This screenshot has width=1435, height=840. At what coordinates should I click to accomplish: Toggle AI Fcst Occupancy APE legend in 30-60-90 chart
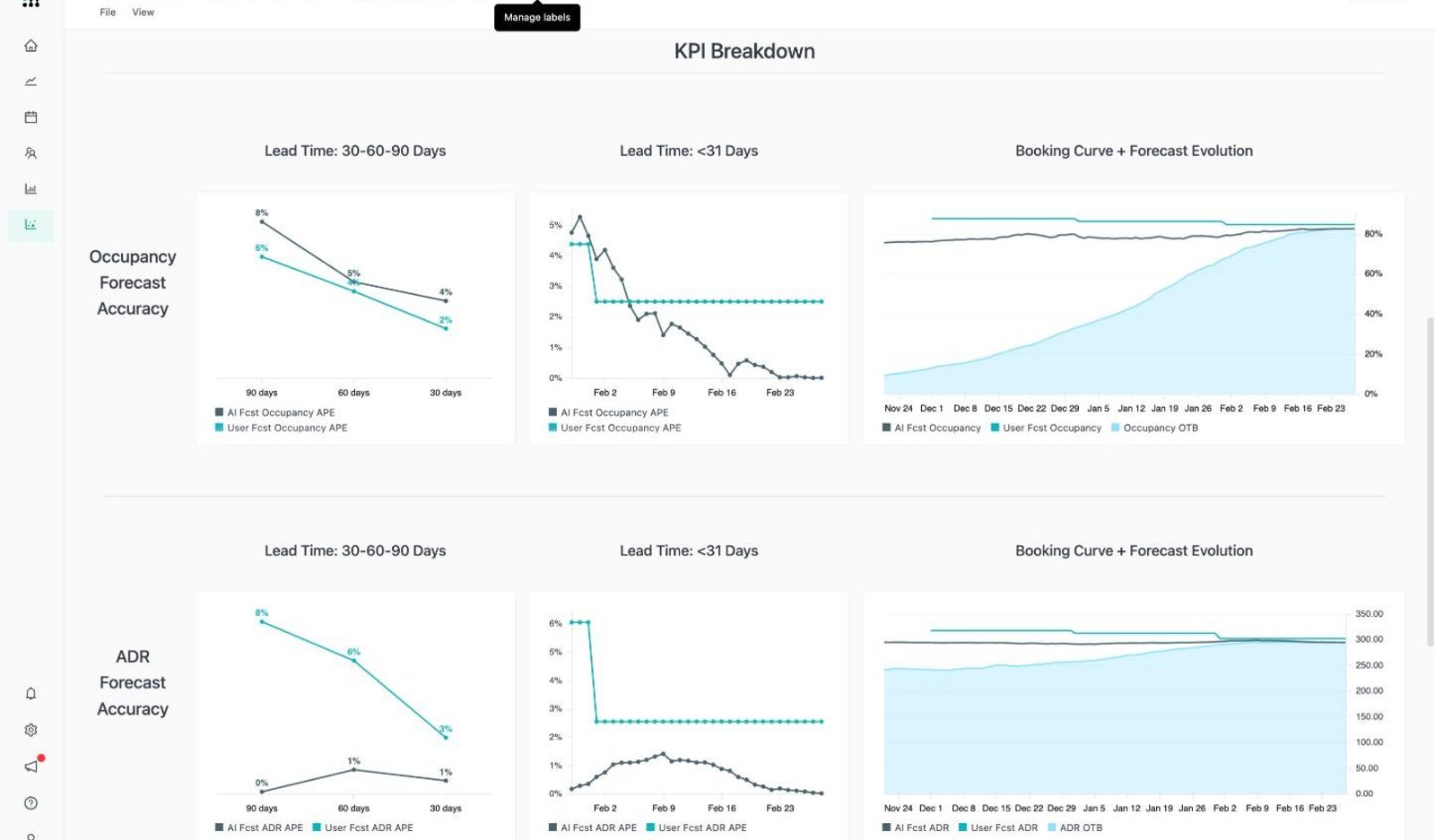tap(275, 412)
